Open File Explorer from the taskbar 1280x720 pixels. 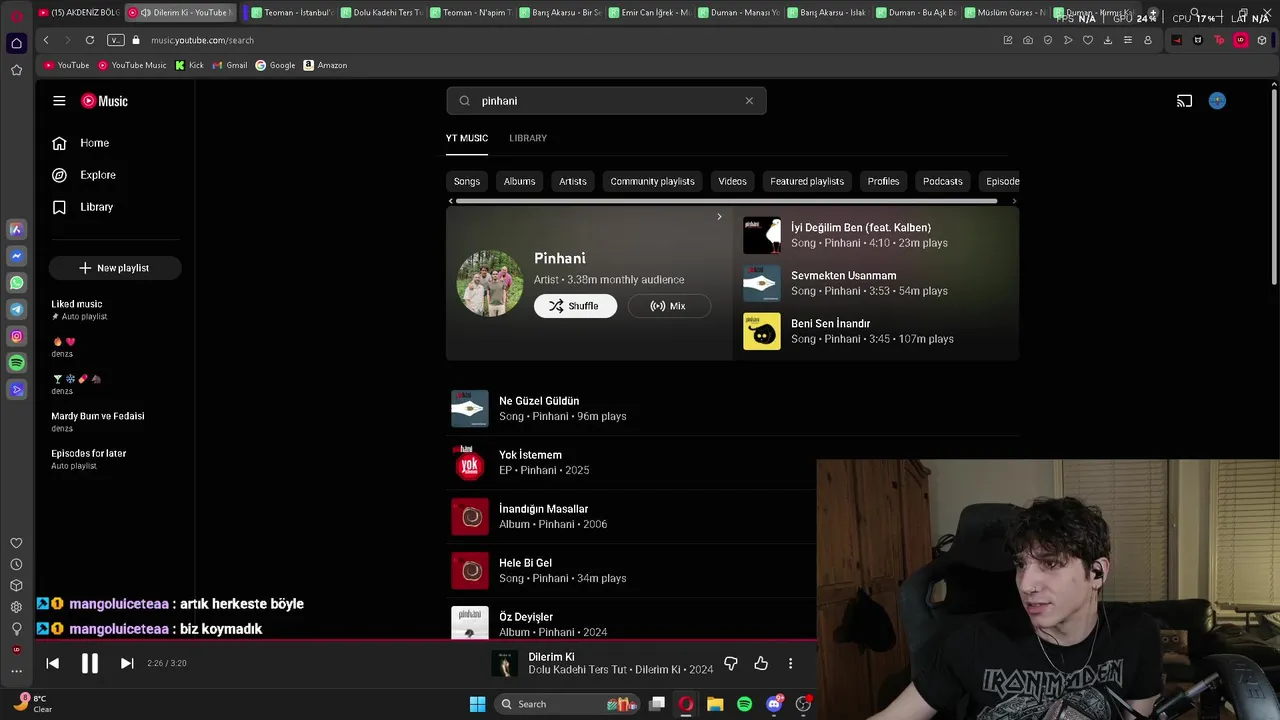[715, 704]
